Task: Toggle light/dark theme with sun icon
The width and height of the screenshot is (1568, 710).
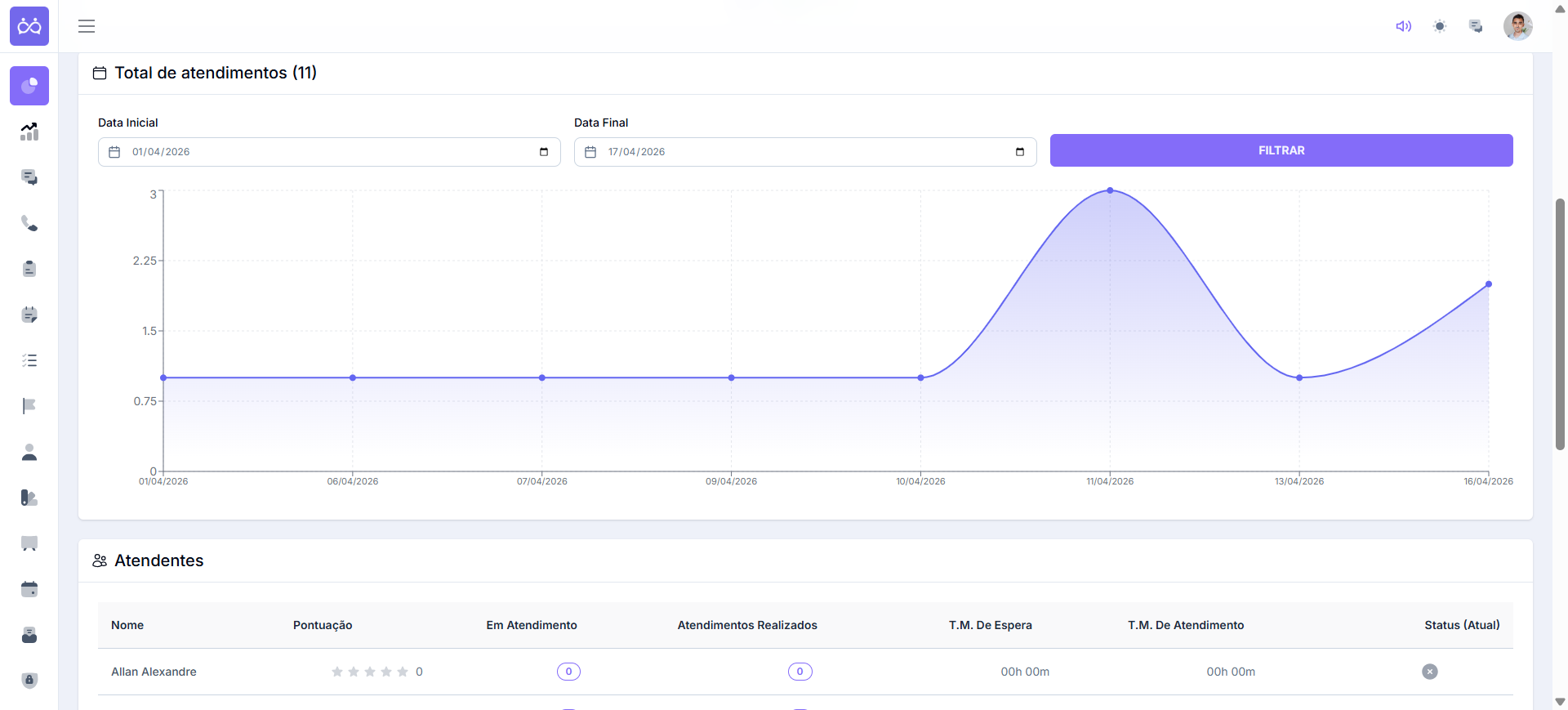Action: click(1440, 26)
